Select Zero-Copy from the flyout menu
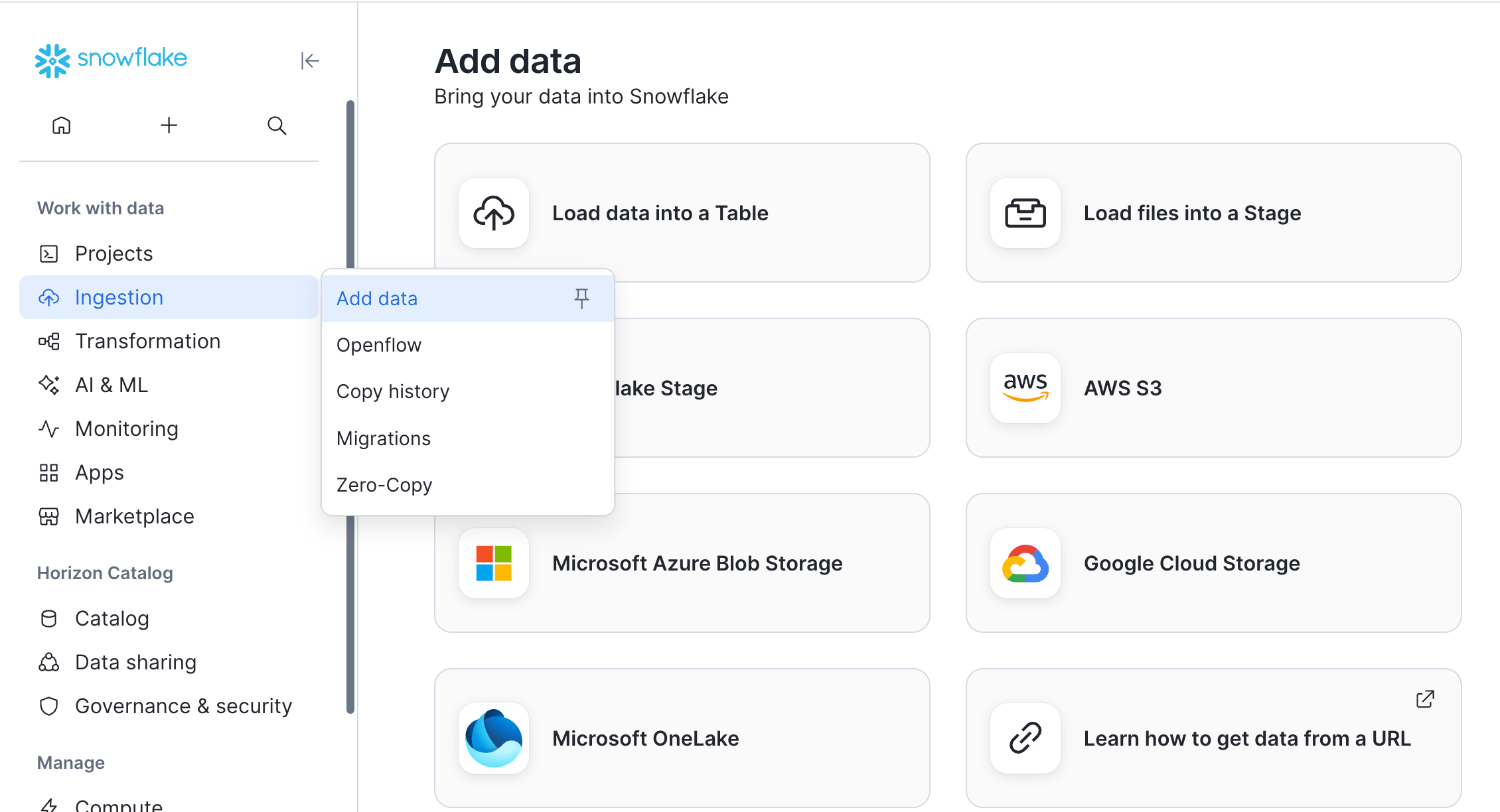1500x812 pixels. 468,485
